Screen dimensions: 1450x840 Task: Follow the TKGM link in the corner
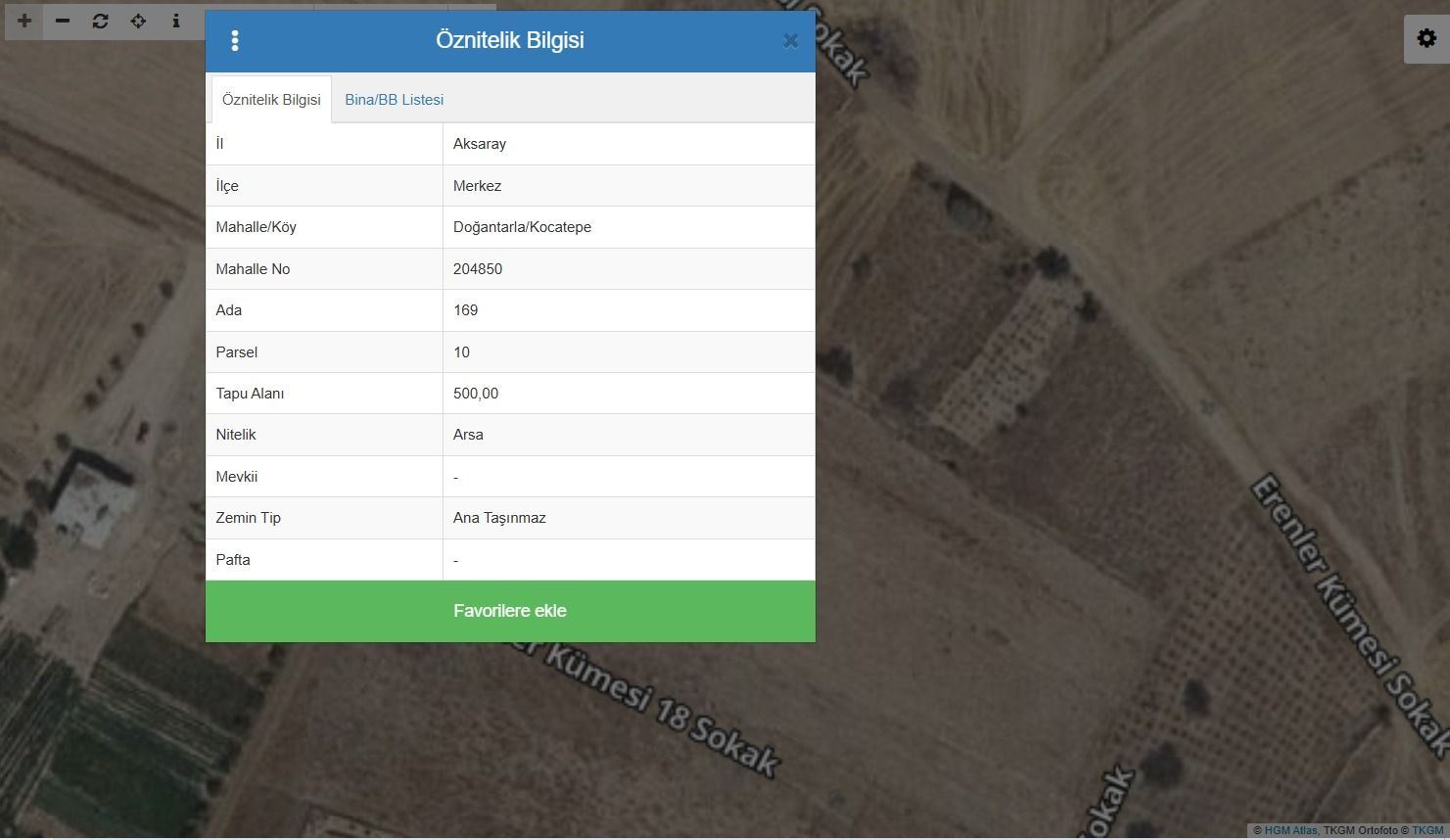[1427, 830]
